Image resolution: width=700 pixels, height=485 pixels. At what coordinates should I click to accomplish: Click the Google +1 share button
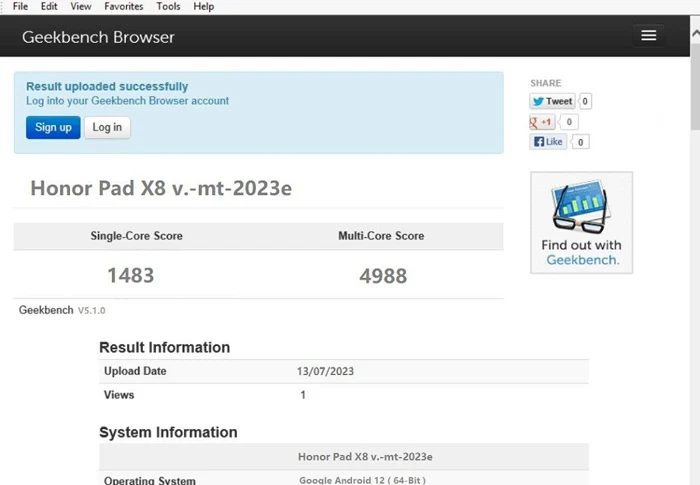pos(542,122)
